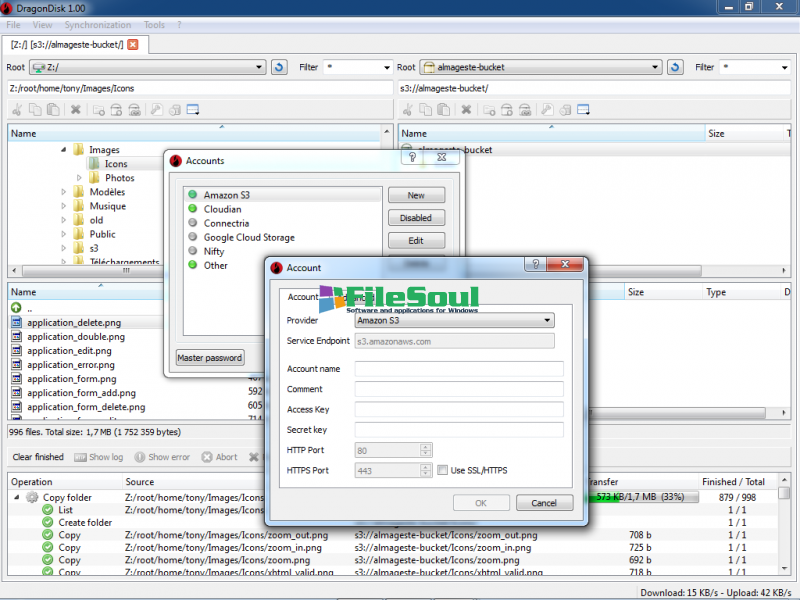Refresh the almageste-bucket root in right pane
The height and width of the screenshot is (600, 800).
click(x=675, y=67)
